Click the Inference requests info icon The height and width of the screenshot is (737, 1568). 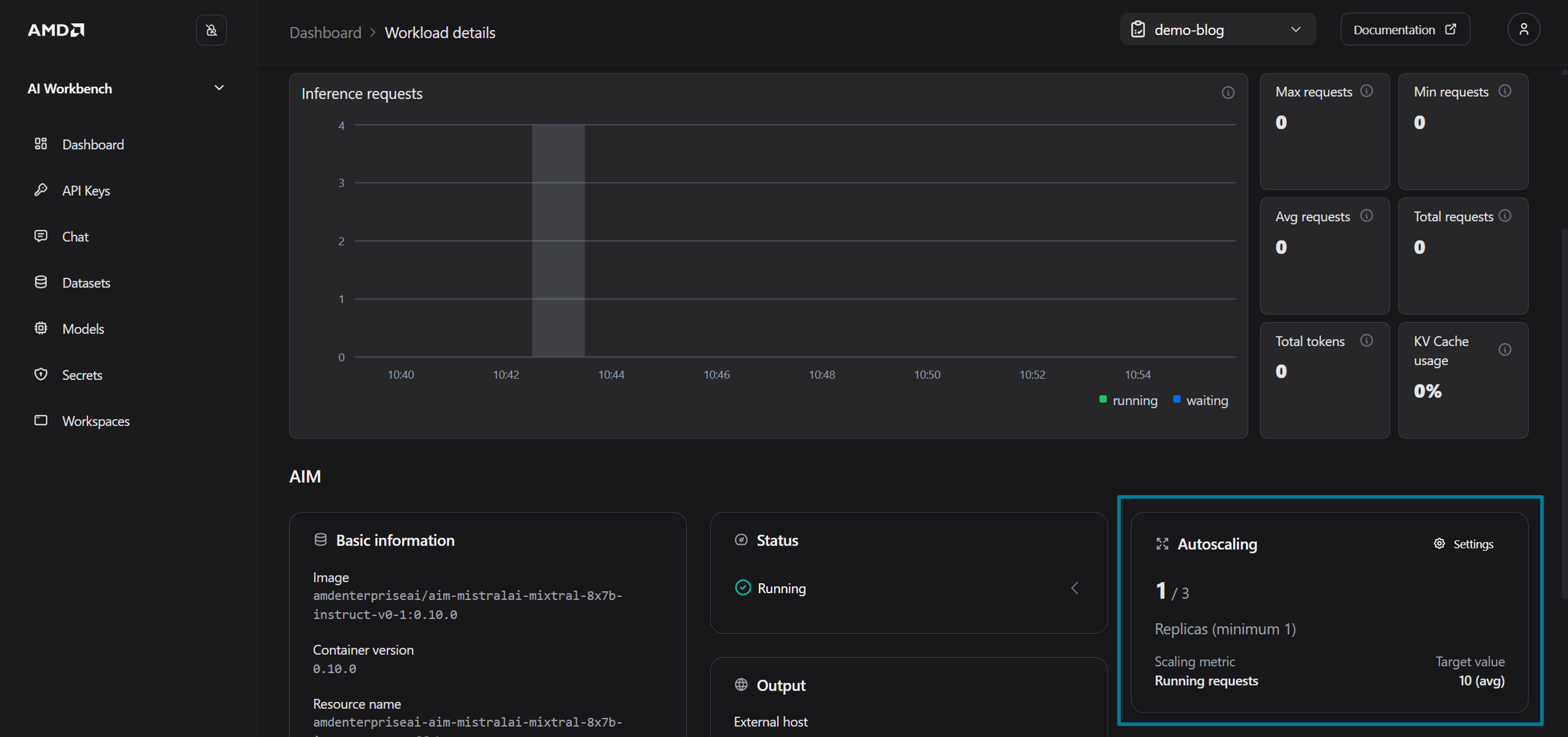pyautogui.click(x=1228, y=93)
